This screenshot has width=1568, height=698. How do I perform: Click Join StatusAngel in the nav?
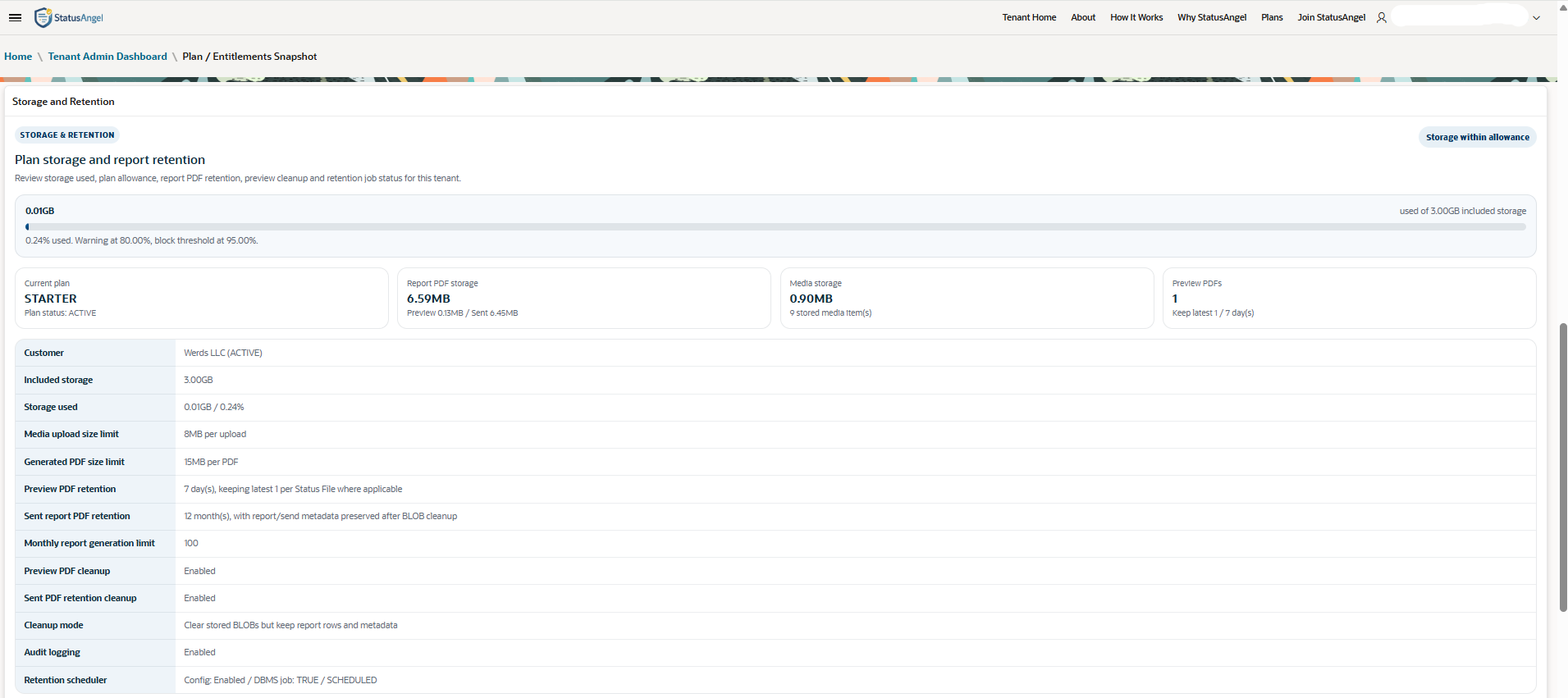(x=1331, y=17)
